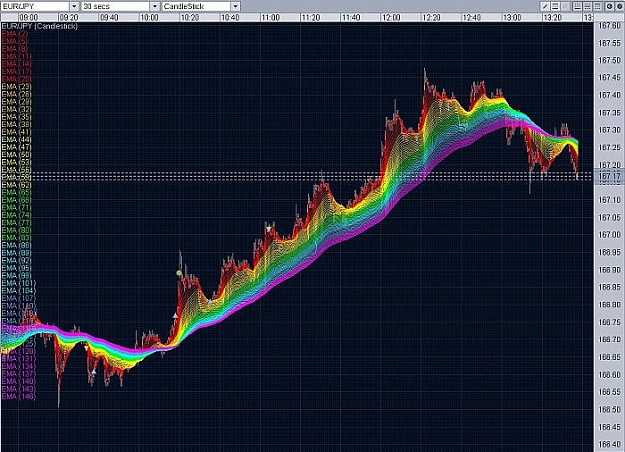Select the horizontal line tool beside the pencil

coord(555,6)
